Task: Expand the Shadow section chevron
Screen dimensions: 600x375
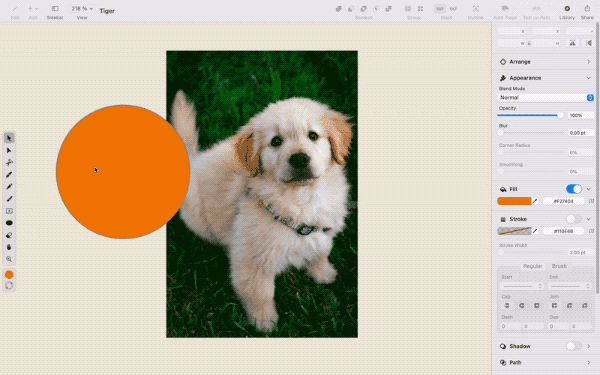Action: tap(588, 346)
